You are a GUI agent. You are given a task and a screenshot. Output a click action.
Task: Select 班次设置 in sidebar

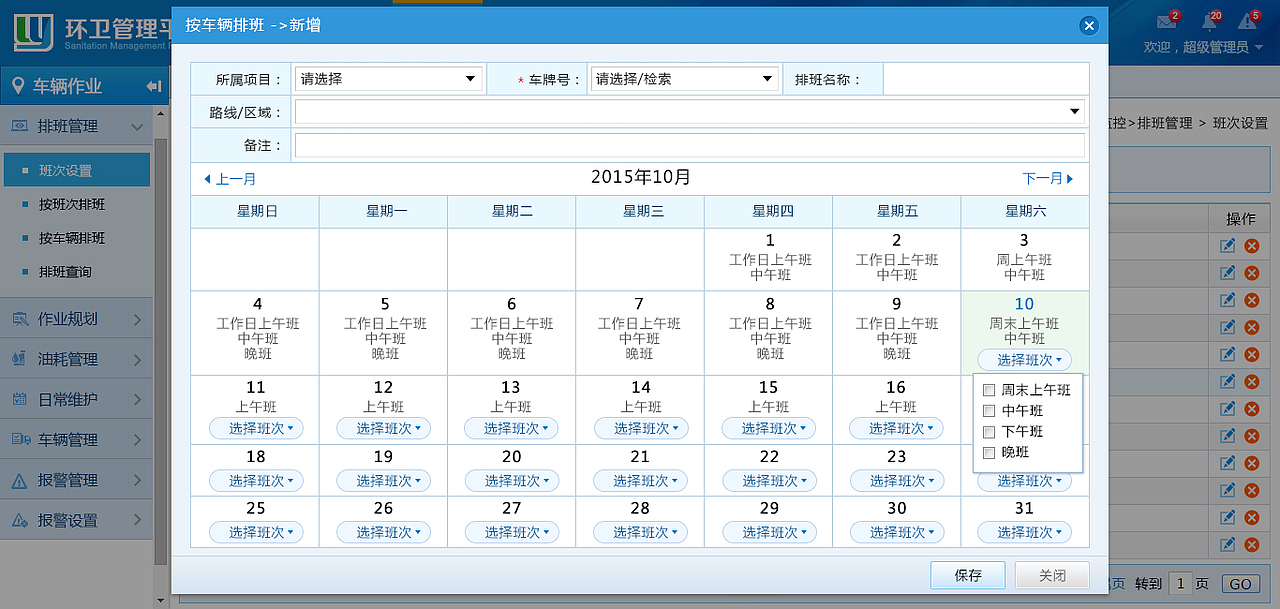pyautogui.click(x=76, y=170)
